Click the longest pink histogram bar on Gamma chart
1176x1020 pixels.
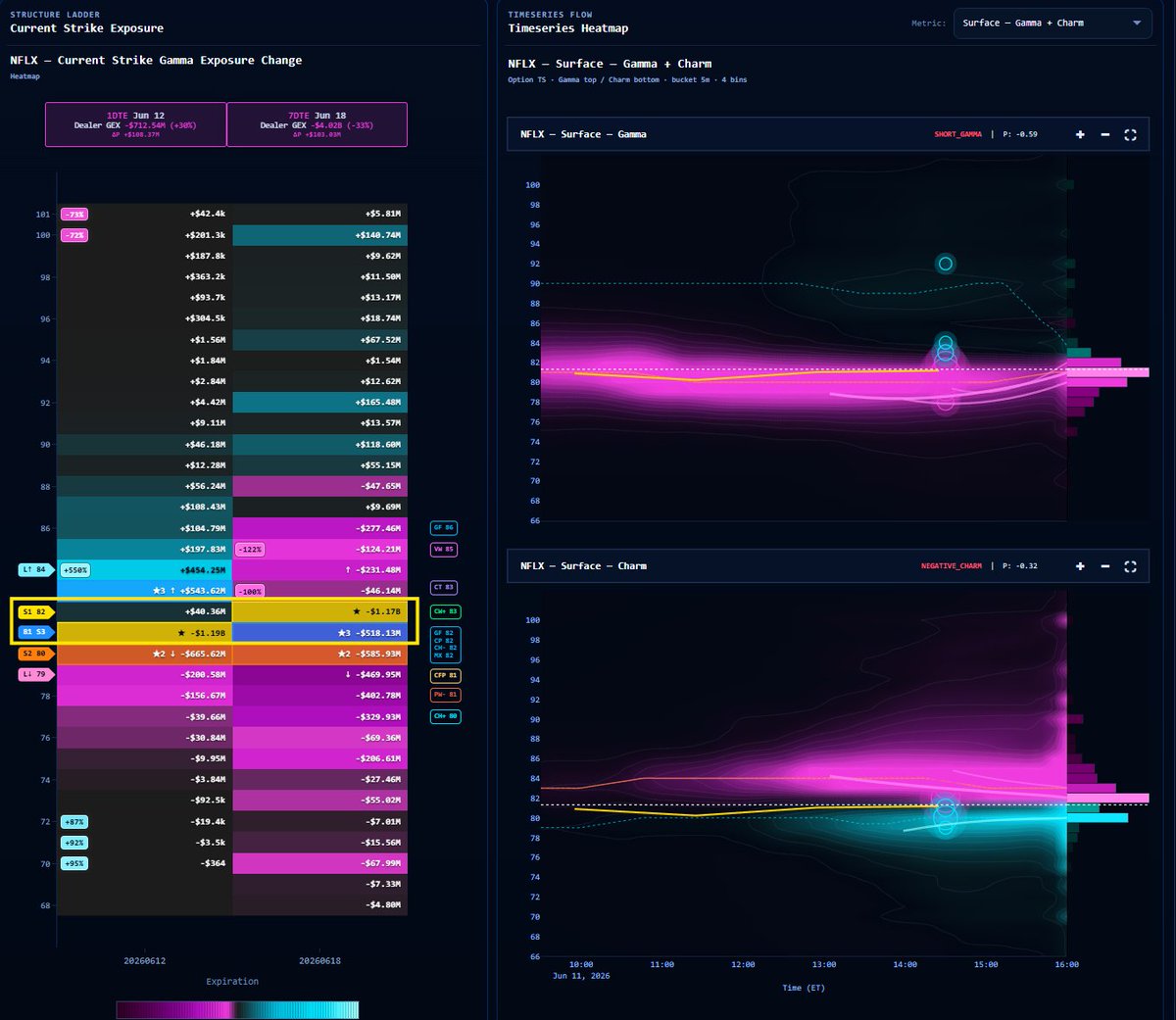1107,372
